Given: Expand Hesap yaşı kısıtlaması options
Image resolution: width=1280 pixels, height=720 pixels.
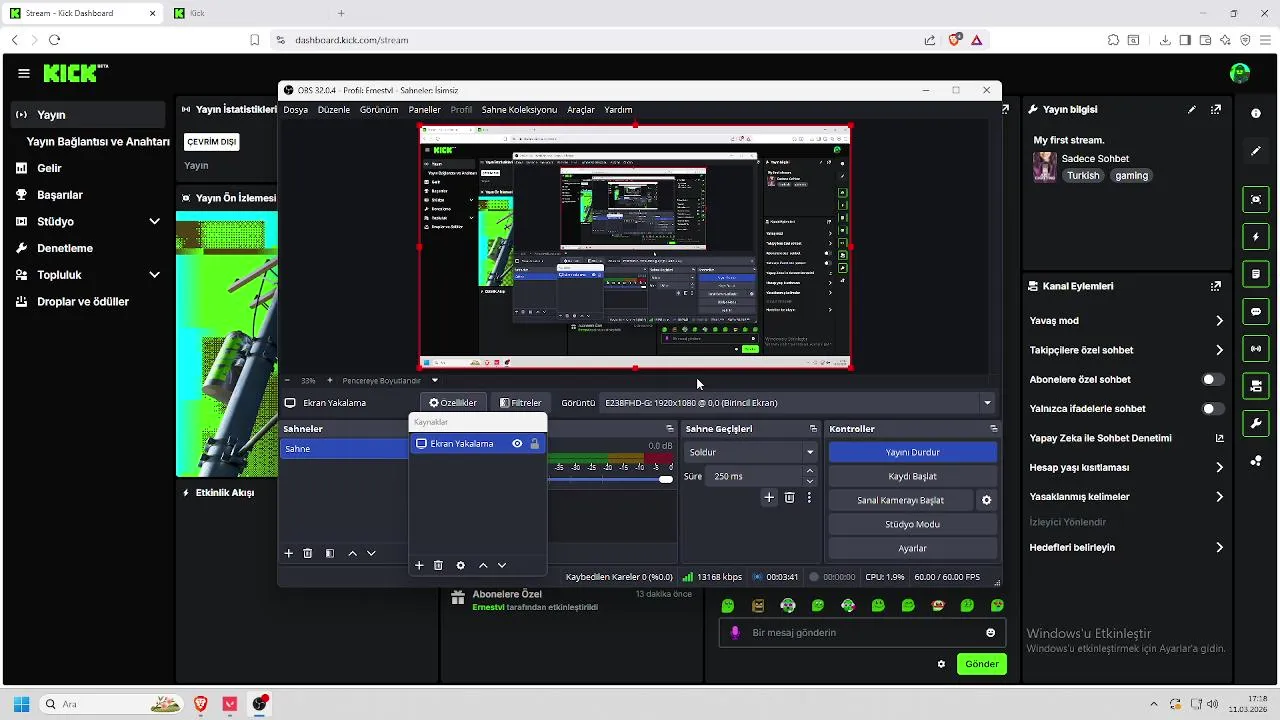Looking at the screenshot, I should 1219,467.
